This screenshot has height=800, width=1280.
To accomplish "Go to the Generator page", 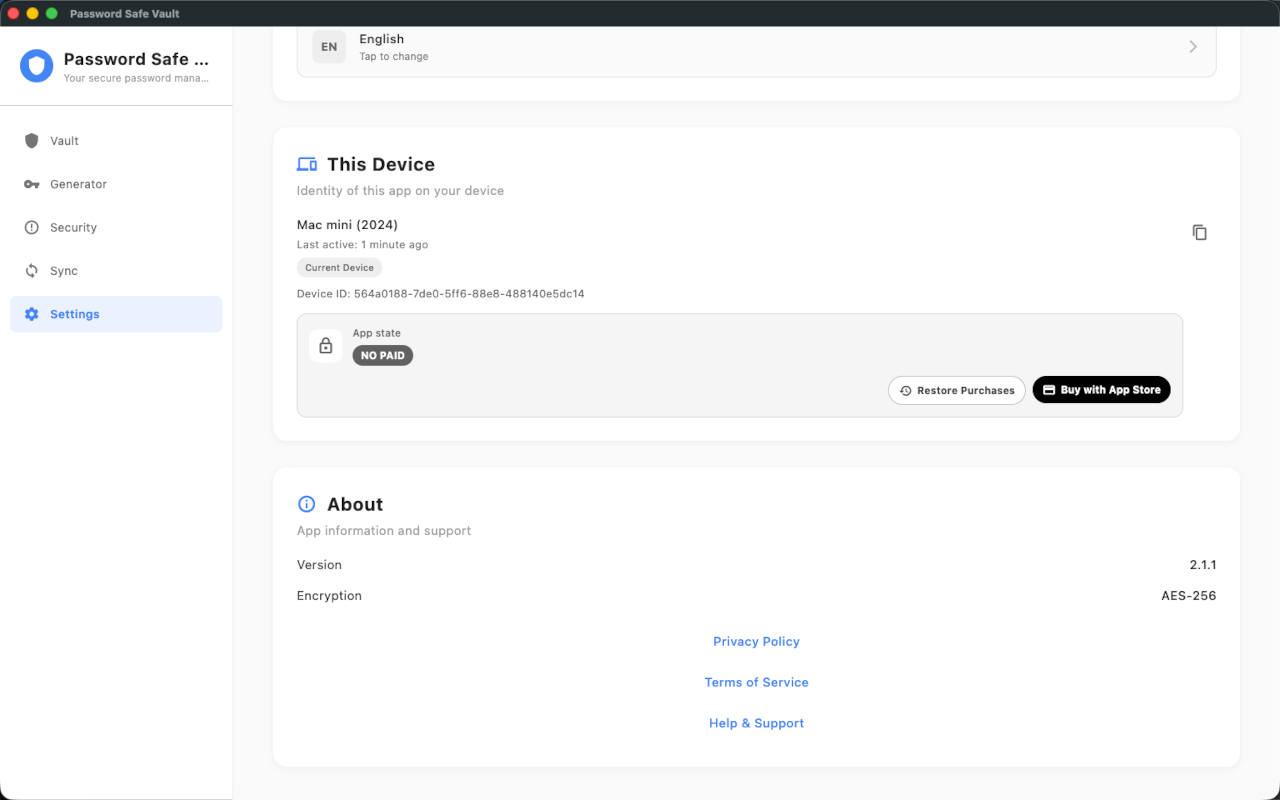I will (x=116, y=184).
